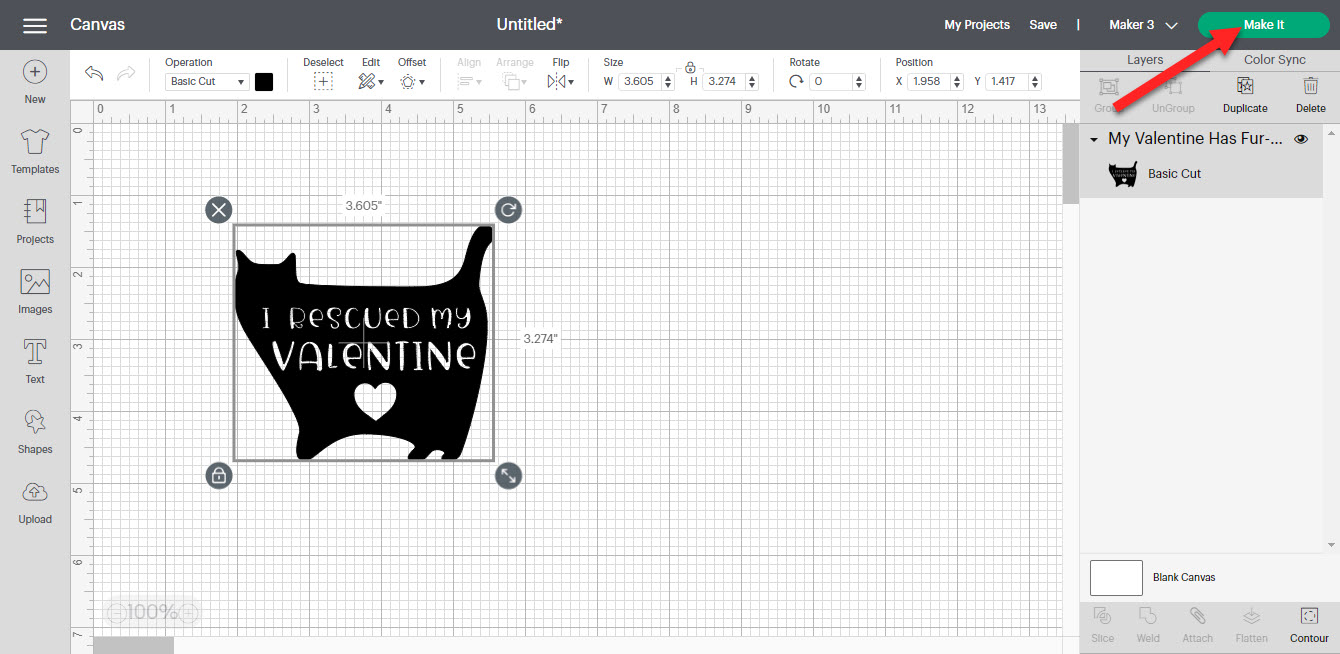
Task: Toggle size aspect ratio lock in toolbar
Action: pyautogui.click(x=690, y=67)
